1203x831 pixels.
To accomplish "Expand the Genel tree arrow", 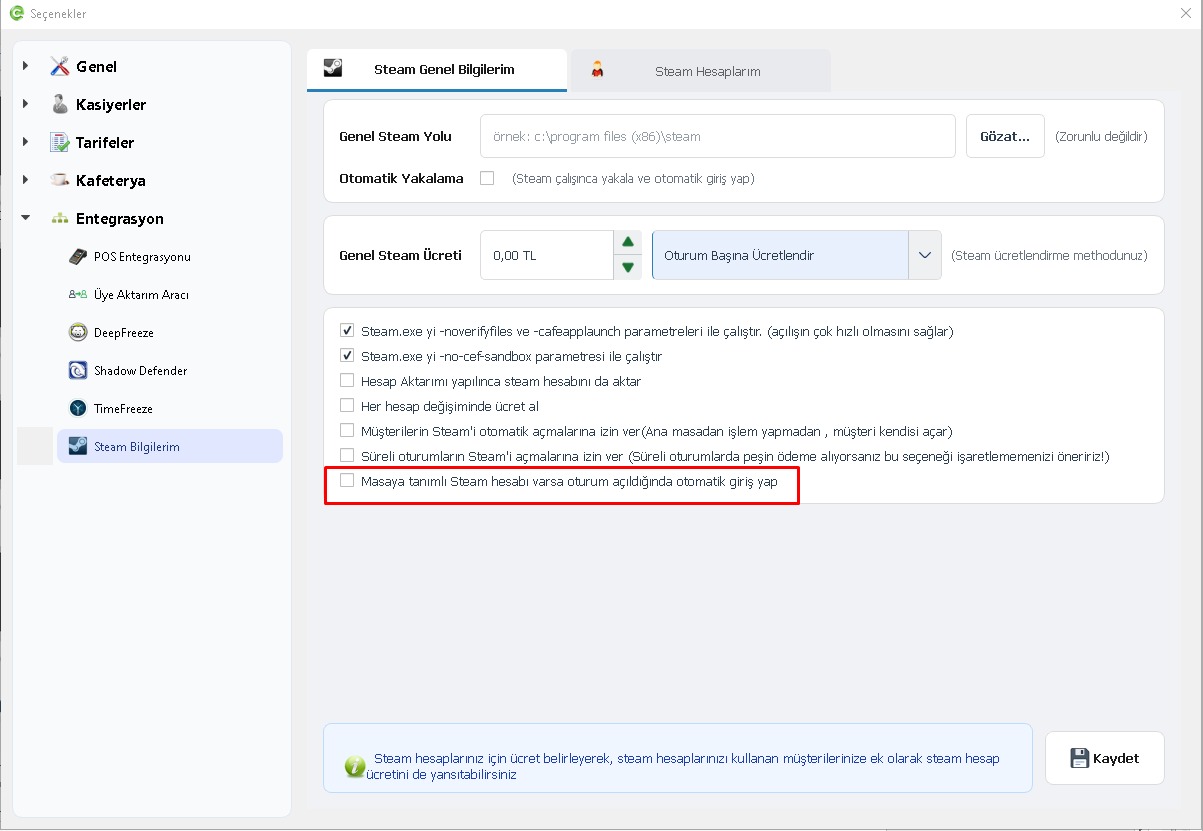I will (x=26, y=66).
